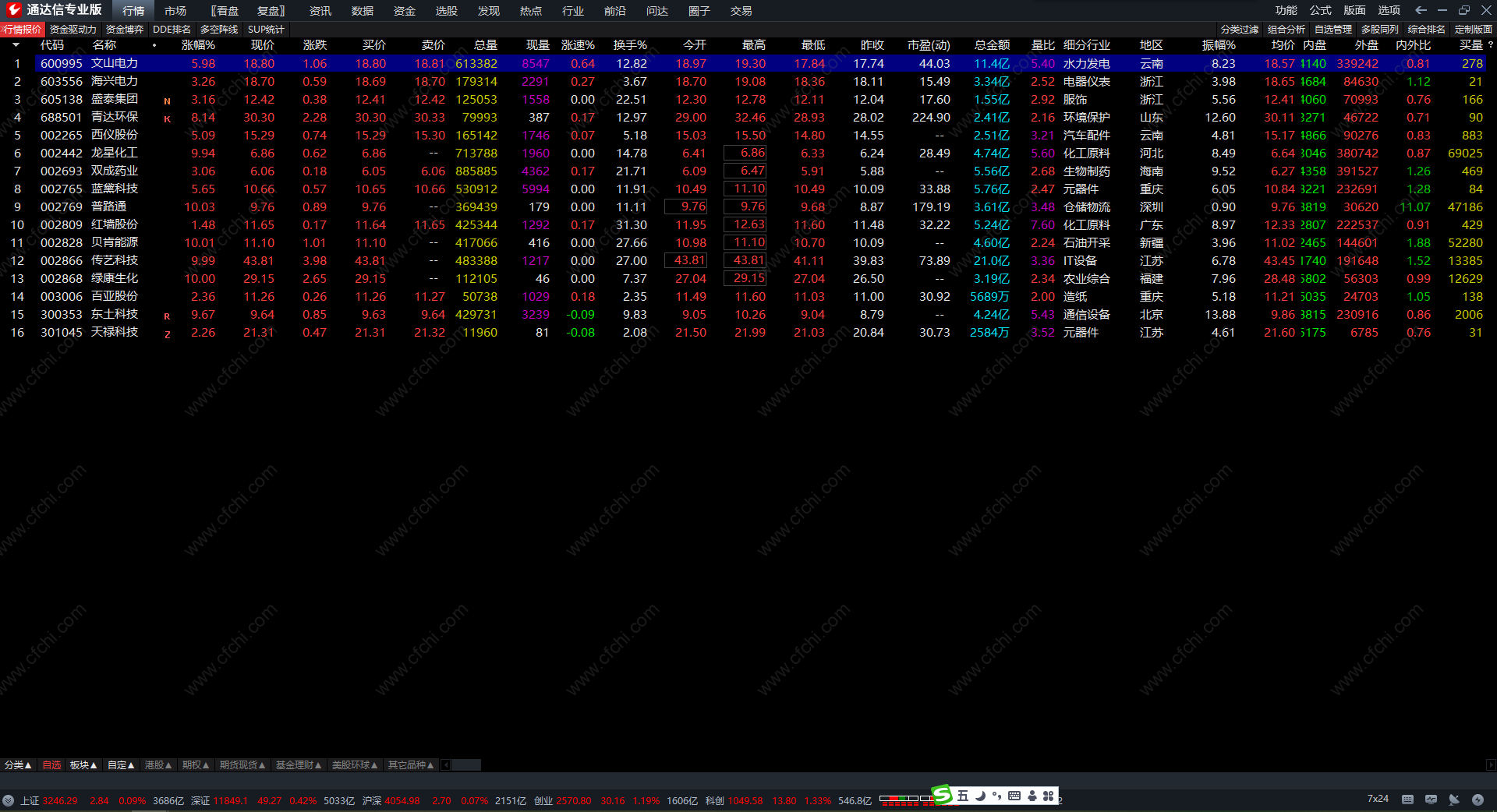Click the punctuation toggle on IME bar
The width and height of the screenshot is (1497, 812).
[x=997, y=796]
